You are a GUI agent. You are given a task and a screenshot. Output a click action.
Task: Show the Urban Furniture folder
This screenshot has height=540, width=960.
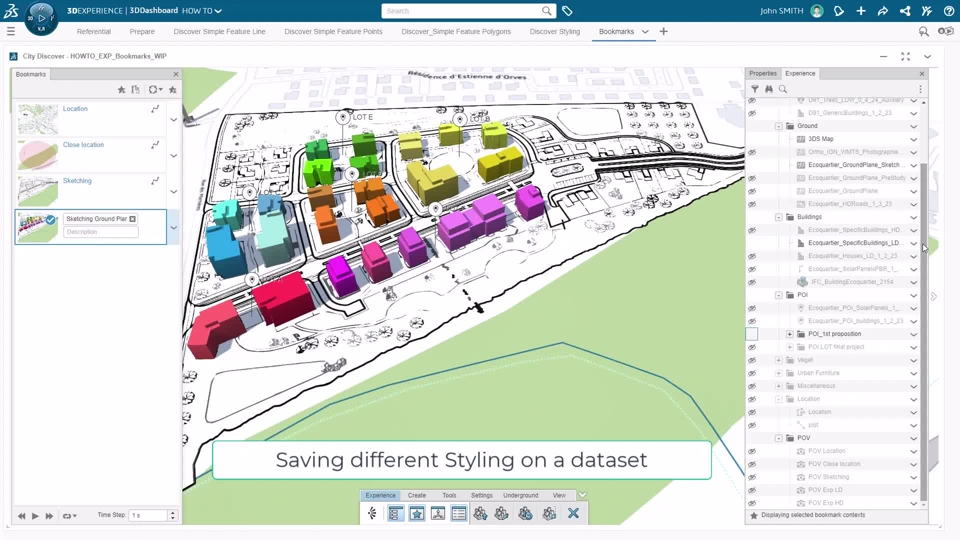pos(752,373)
